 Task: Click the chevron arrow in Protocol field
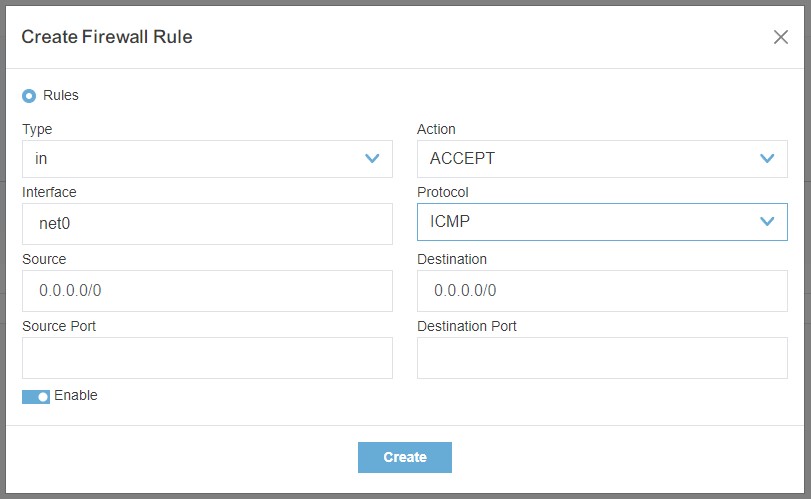767,221
